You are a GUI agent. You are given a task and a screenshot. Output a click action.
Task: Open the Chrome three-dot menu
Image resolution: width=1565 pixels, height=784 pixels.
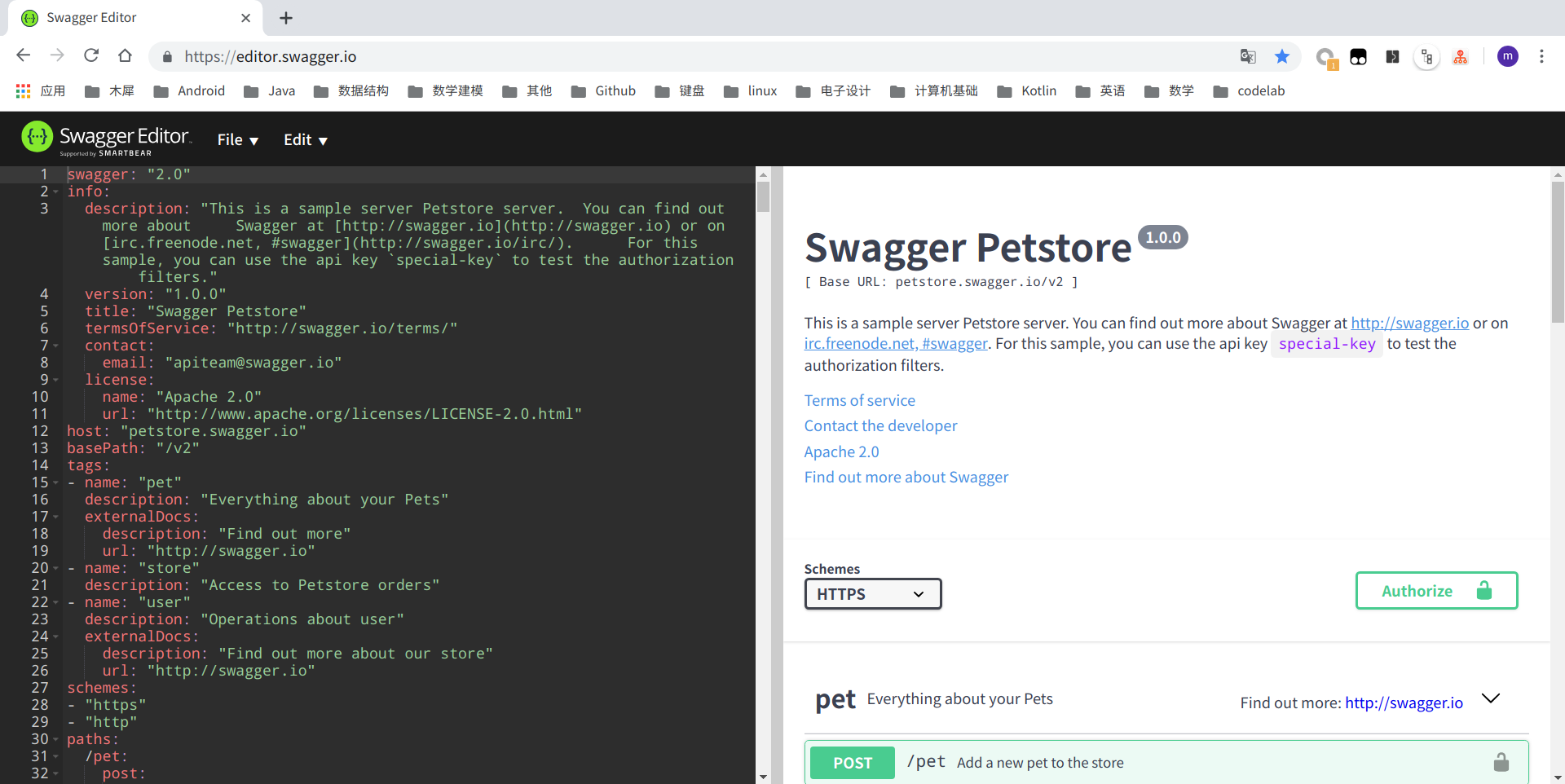(x=1541, y=56)
